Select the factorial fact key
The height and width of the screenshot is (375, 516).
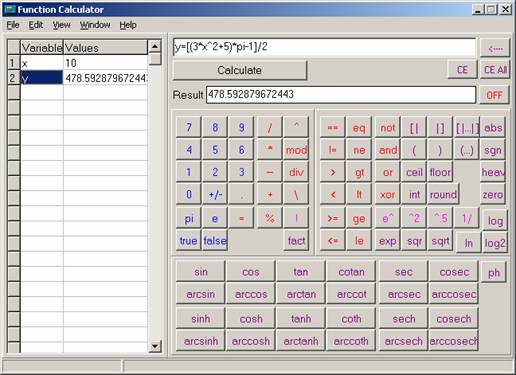[x=296, y=241]
